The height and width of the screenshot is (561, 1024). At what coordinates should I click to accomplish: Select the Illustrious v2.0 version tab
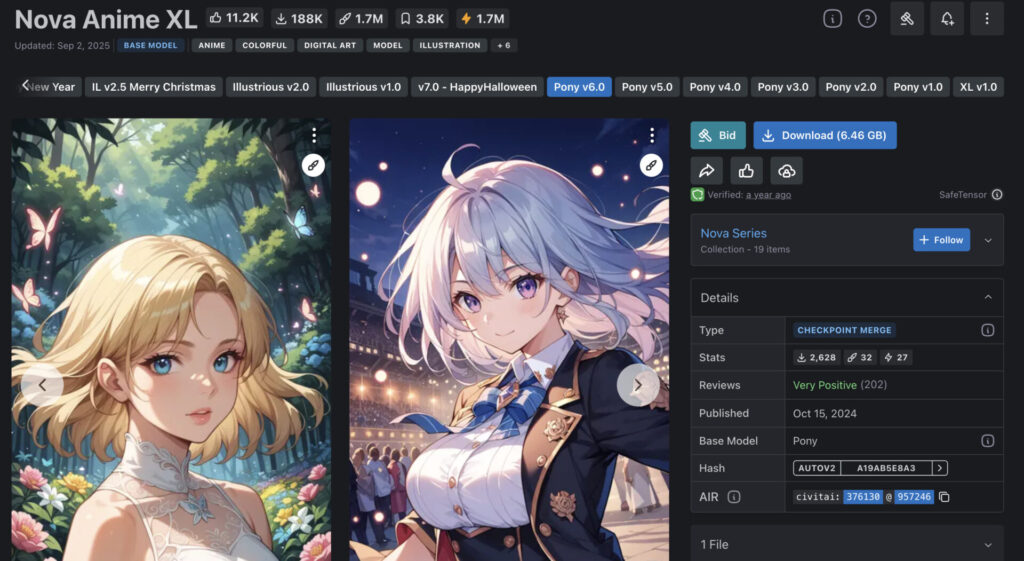pyautogui.click(x=270, y=87)
